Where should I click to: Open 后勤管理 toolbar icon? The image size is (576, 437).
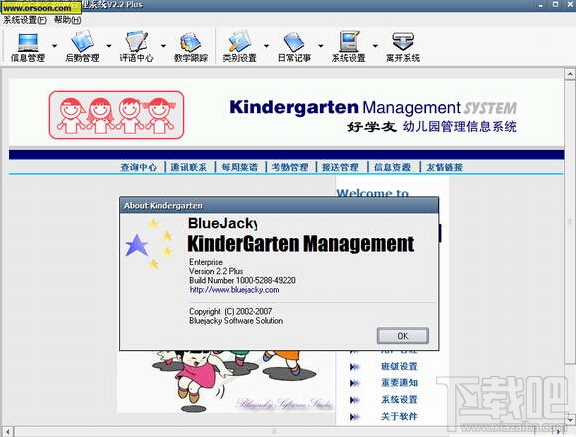(x=82, y=47)
